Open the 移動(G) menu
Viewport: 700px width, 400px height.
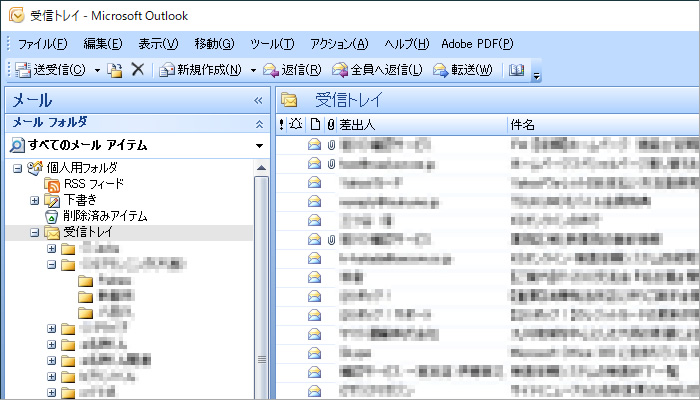[214, 44]
